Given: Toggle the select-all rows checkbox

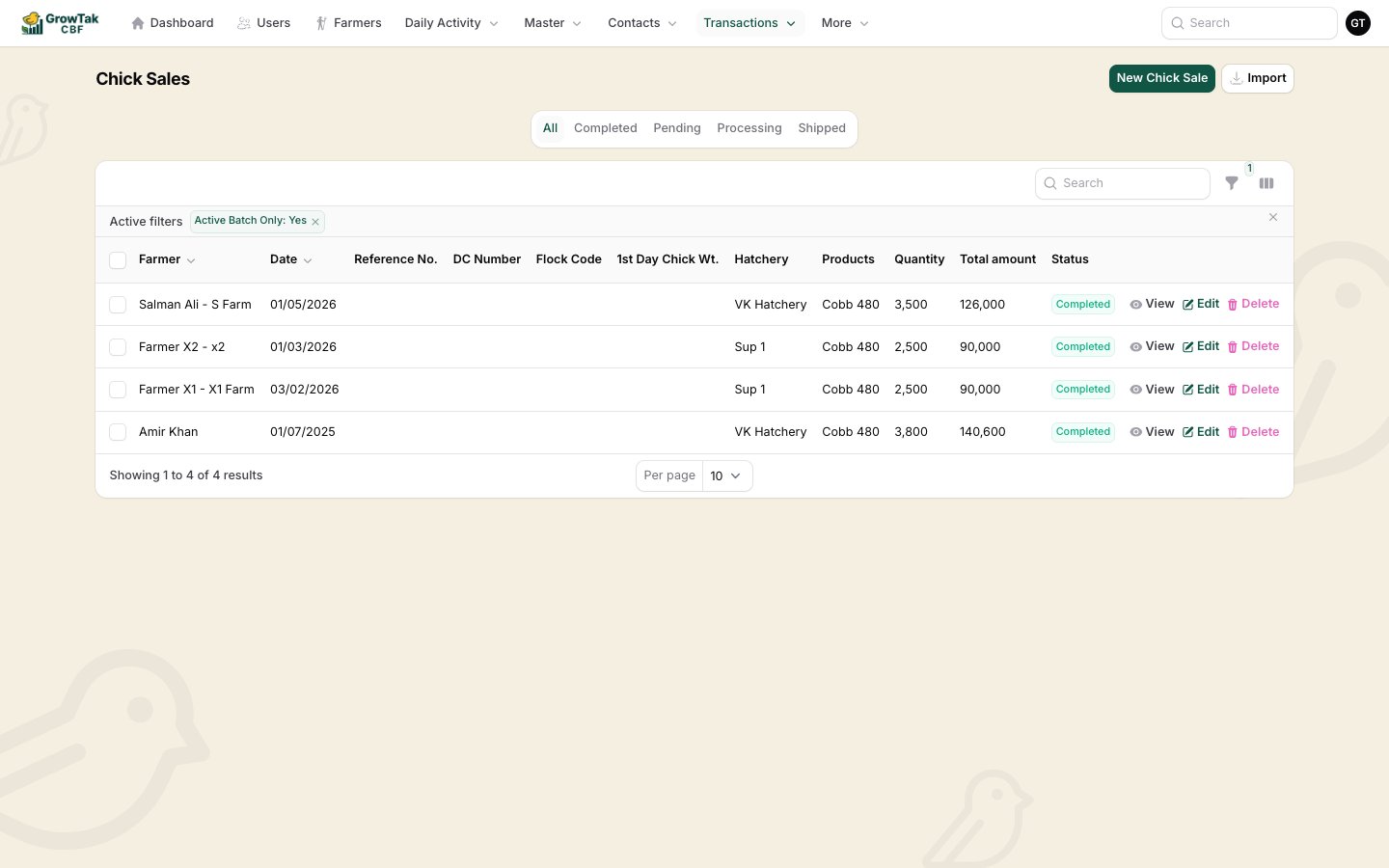Looking at the screenshot, I should pos(118,260).
